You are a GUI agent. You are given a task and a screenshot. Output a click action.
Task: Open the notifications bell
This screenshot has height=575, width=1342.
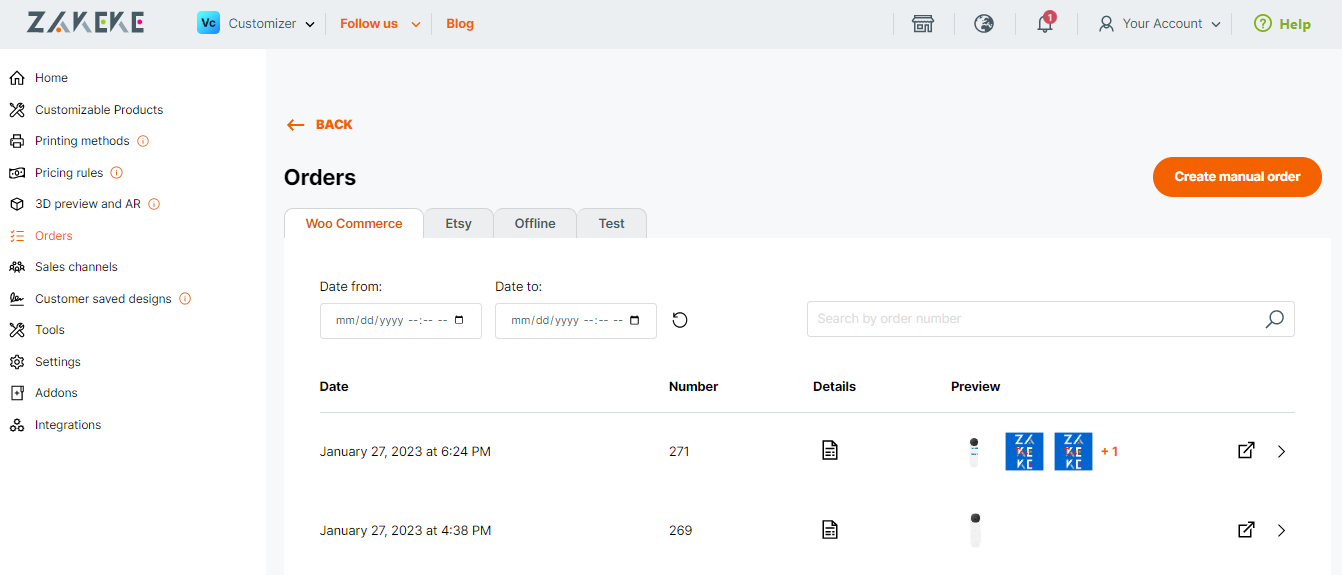1045,24
